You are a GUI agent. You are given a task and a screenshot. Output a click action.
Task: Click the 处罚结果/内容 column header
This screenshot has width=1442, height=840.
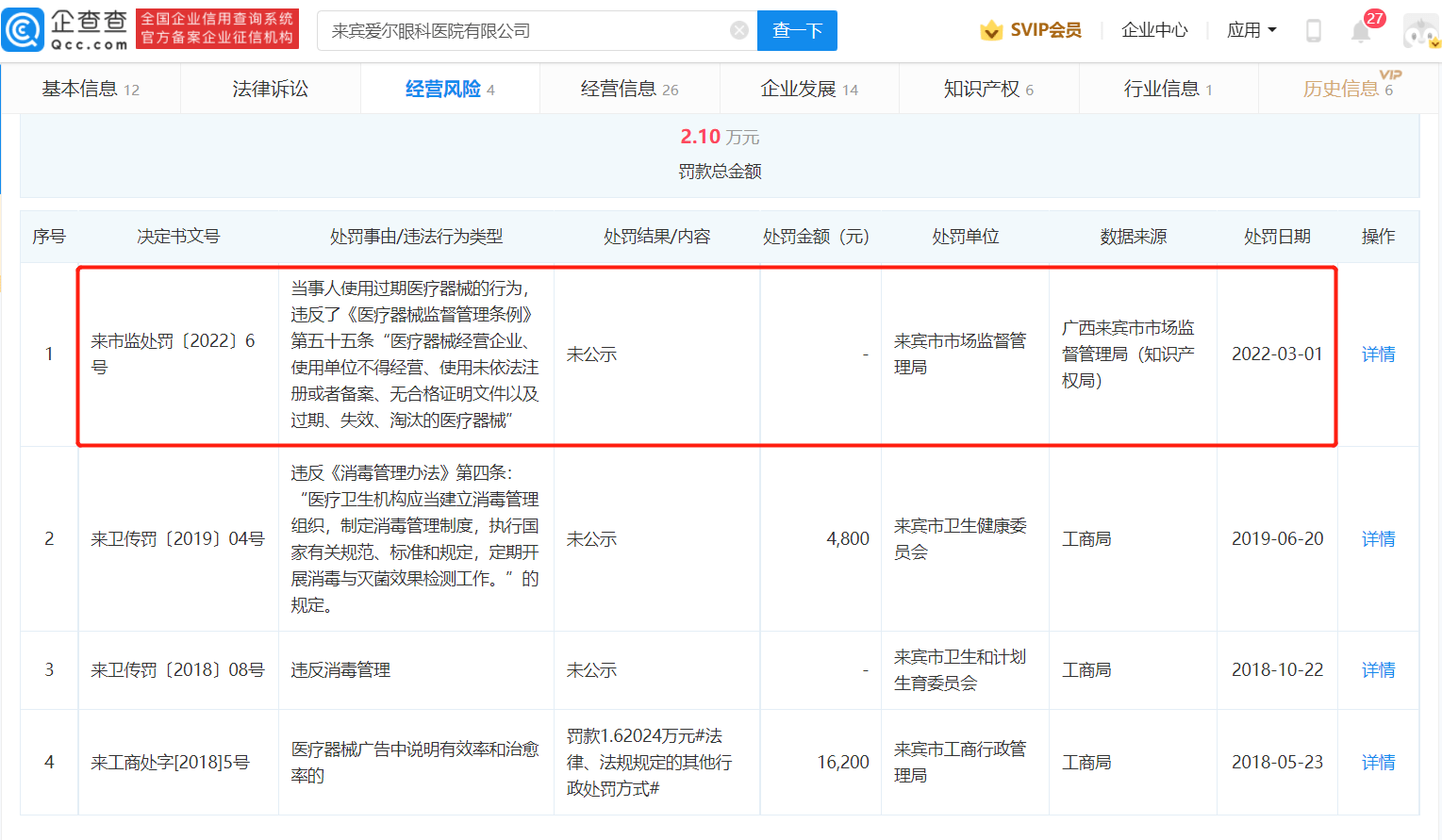coord(656,236)
